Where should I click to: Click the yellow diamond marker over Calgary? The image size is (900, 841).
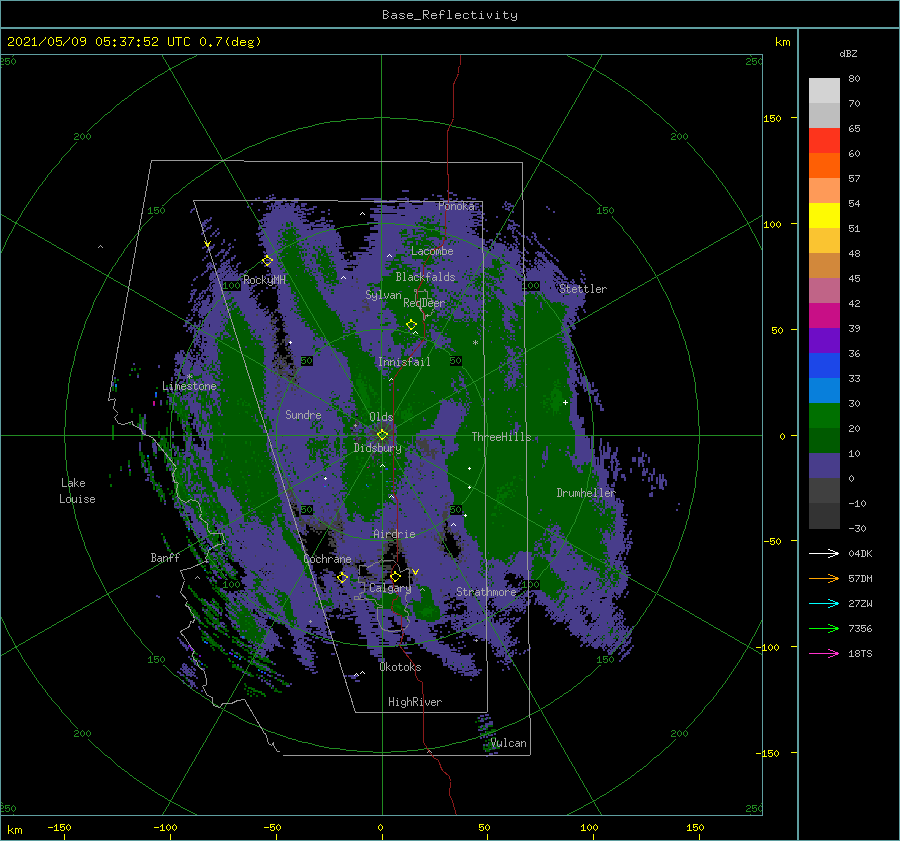[395, 576]
